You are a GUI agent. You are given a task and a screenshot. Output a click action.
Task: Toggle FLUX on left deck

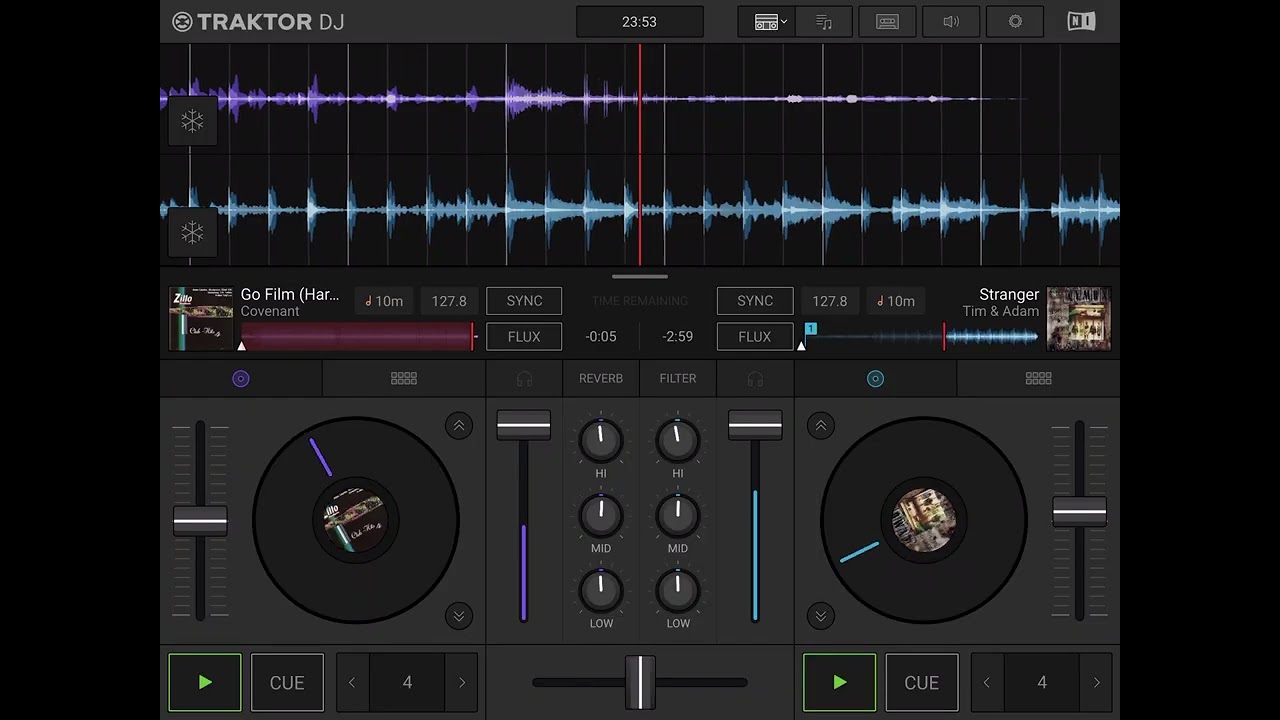524,337
